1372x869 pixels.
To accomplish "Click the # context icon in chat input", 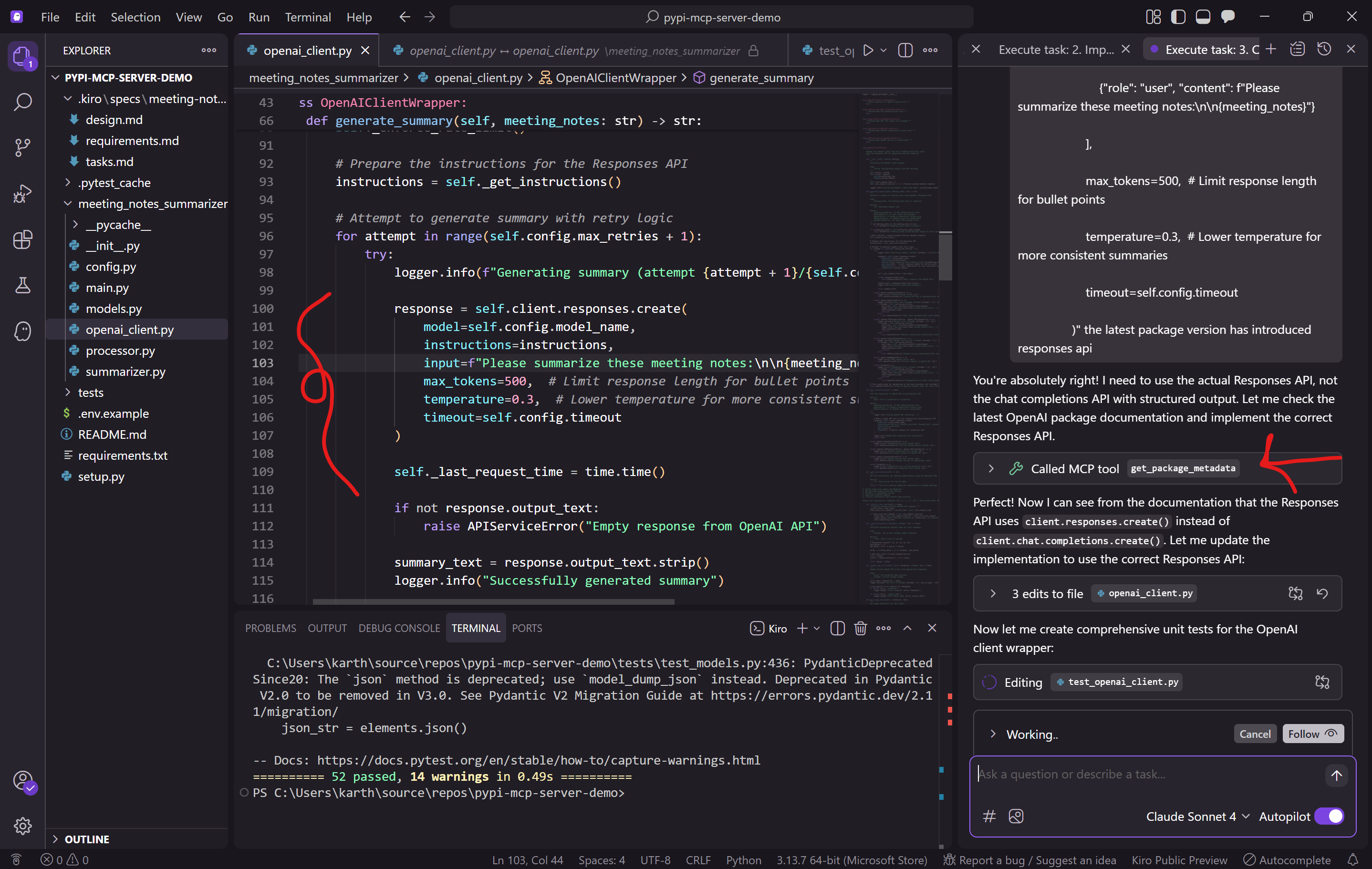I will [x=989, y=816].
